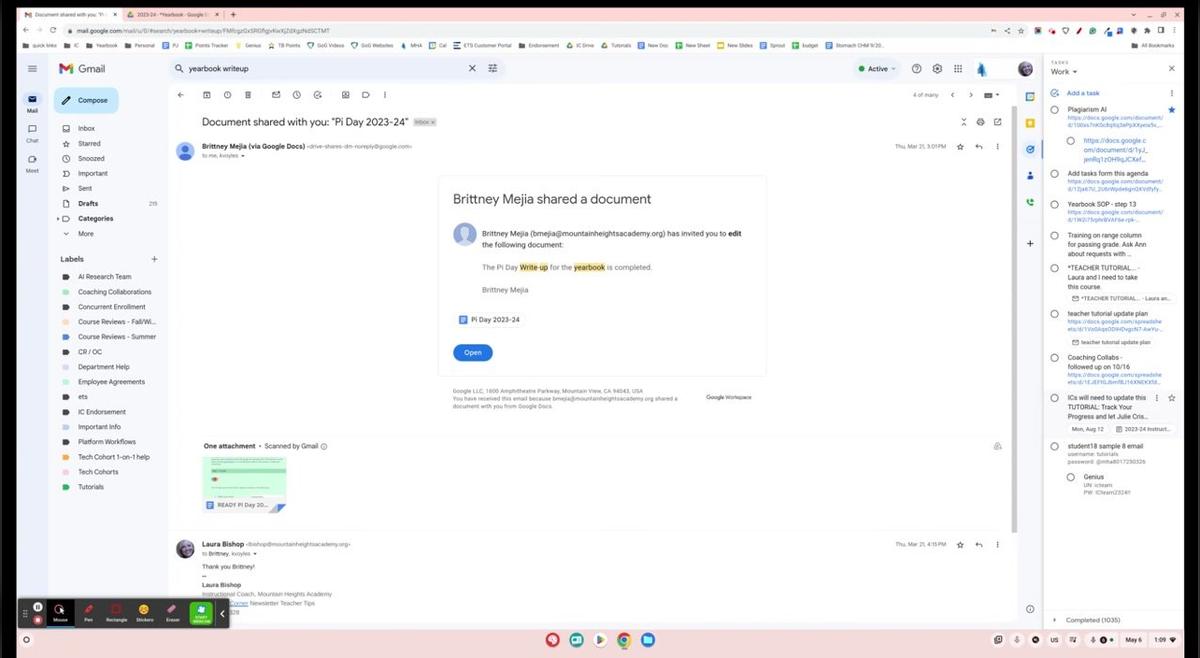The height and width of the screenshot is (658, 1200).
Task: Open the 'Pi Day 2023-24' document chip
Action: (x=490, y=320)
